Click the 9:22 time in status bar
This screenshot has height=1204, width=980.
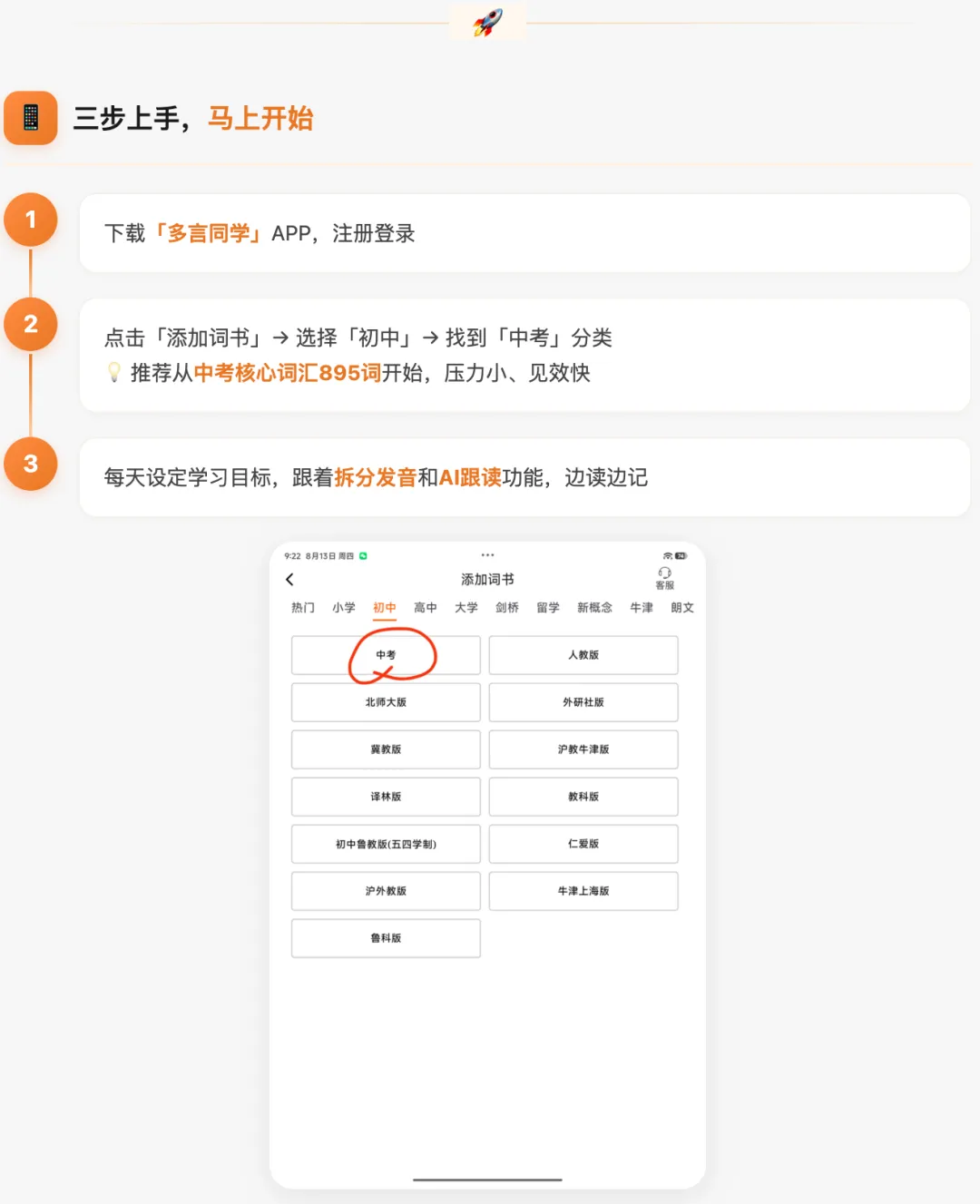[x=292, y=556]
